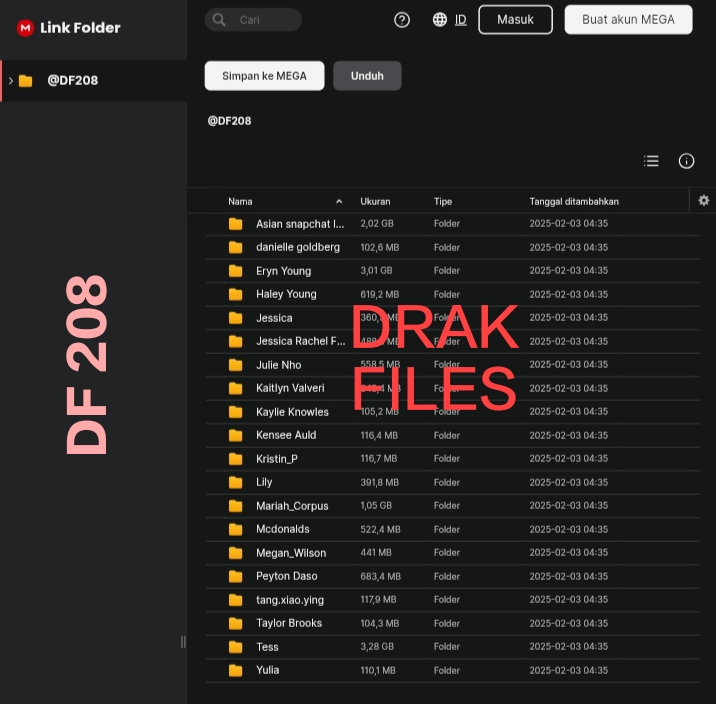Screen dimensions: 716x704
Task: Select the 'Lily' folder name
Action: (264, 482)
